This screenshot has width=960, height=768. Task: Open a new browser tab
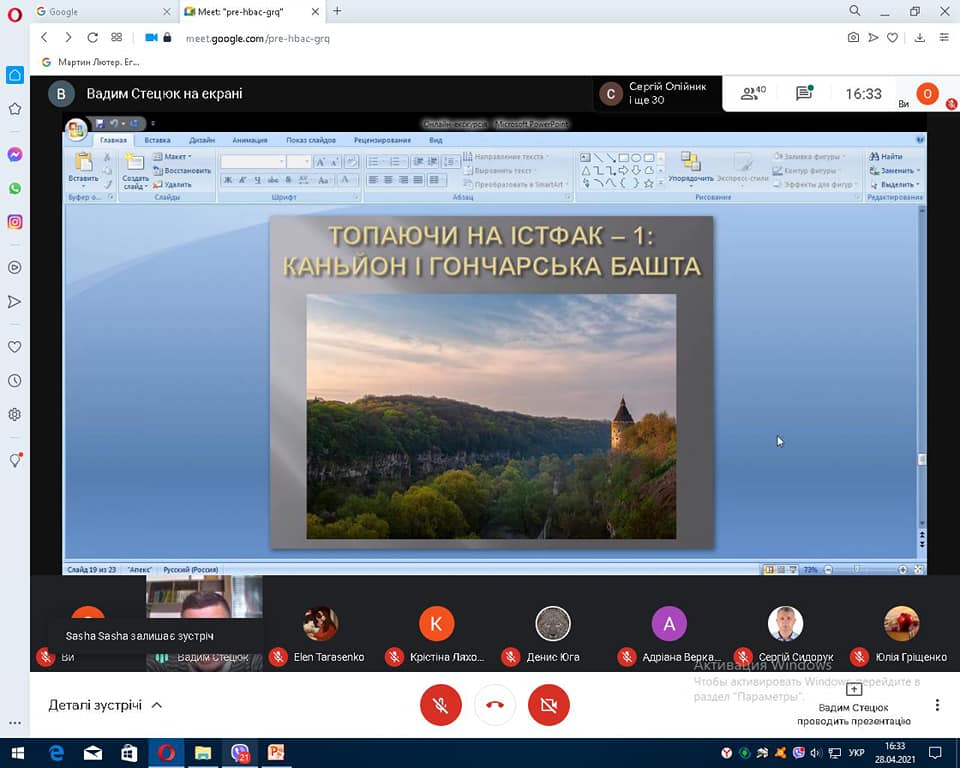click(337, 11)
